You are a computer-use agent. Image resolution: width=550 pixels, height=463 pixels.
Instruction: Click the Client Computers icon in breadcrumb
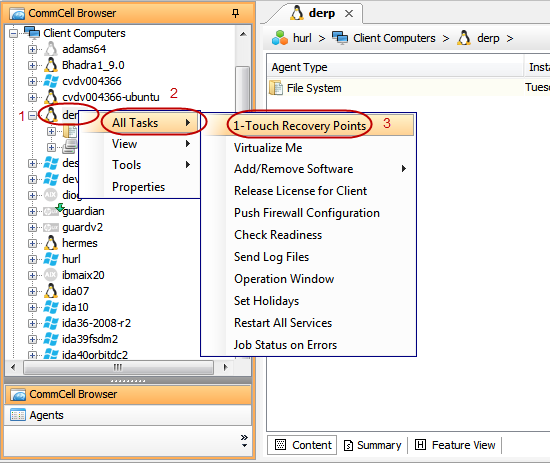(340, 38)
